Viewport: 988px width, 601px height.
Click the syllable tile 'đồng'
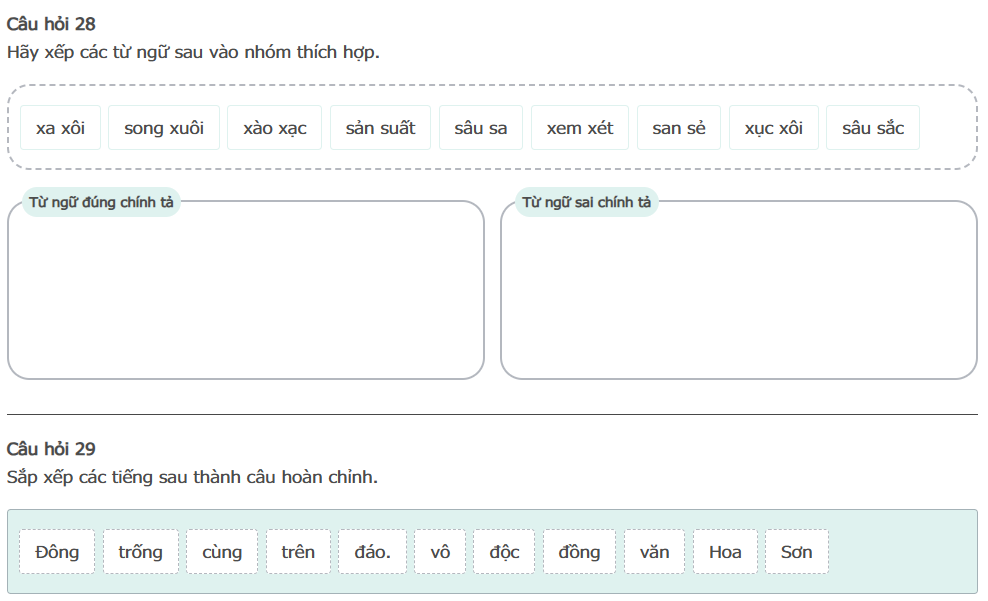tap(580, 552)
